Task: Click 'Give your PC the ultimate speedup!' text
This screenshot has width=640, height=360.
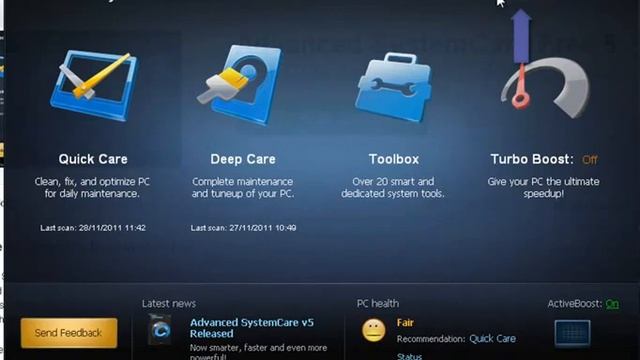Action: point(543,187)
